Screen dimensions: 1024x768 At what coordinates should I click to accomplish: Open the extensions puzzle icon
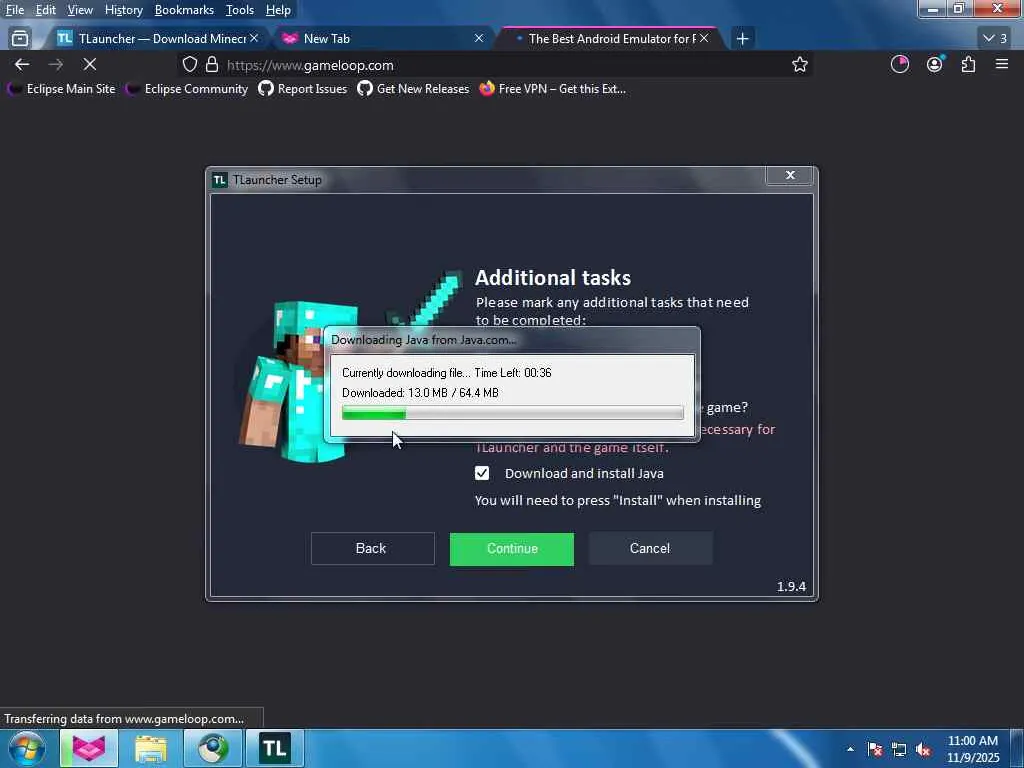[x=968, y=65]
